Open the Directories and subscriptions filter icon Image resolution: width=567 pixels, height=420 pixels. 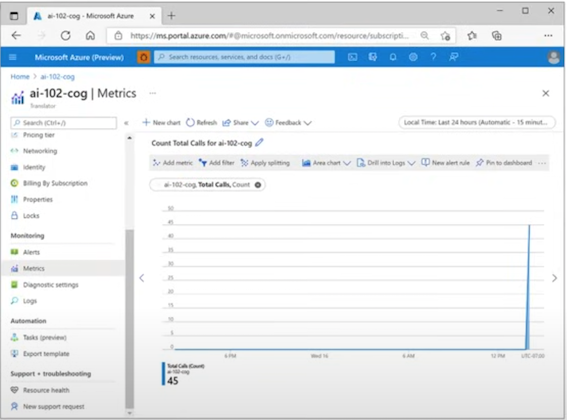point(372,57)
